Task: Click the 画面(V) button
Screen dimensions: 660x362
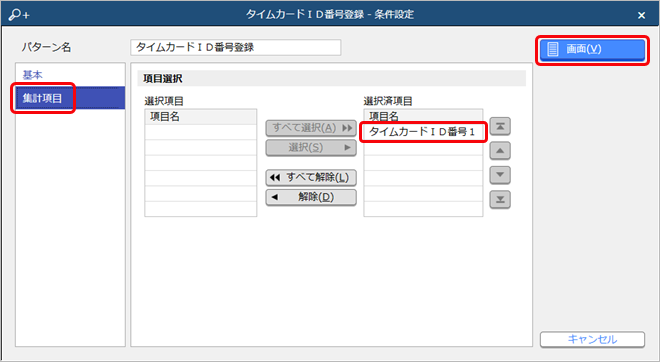Action: click(592, 50)
